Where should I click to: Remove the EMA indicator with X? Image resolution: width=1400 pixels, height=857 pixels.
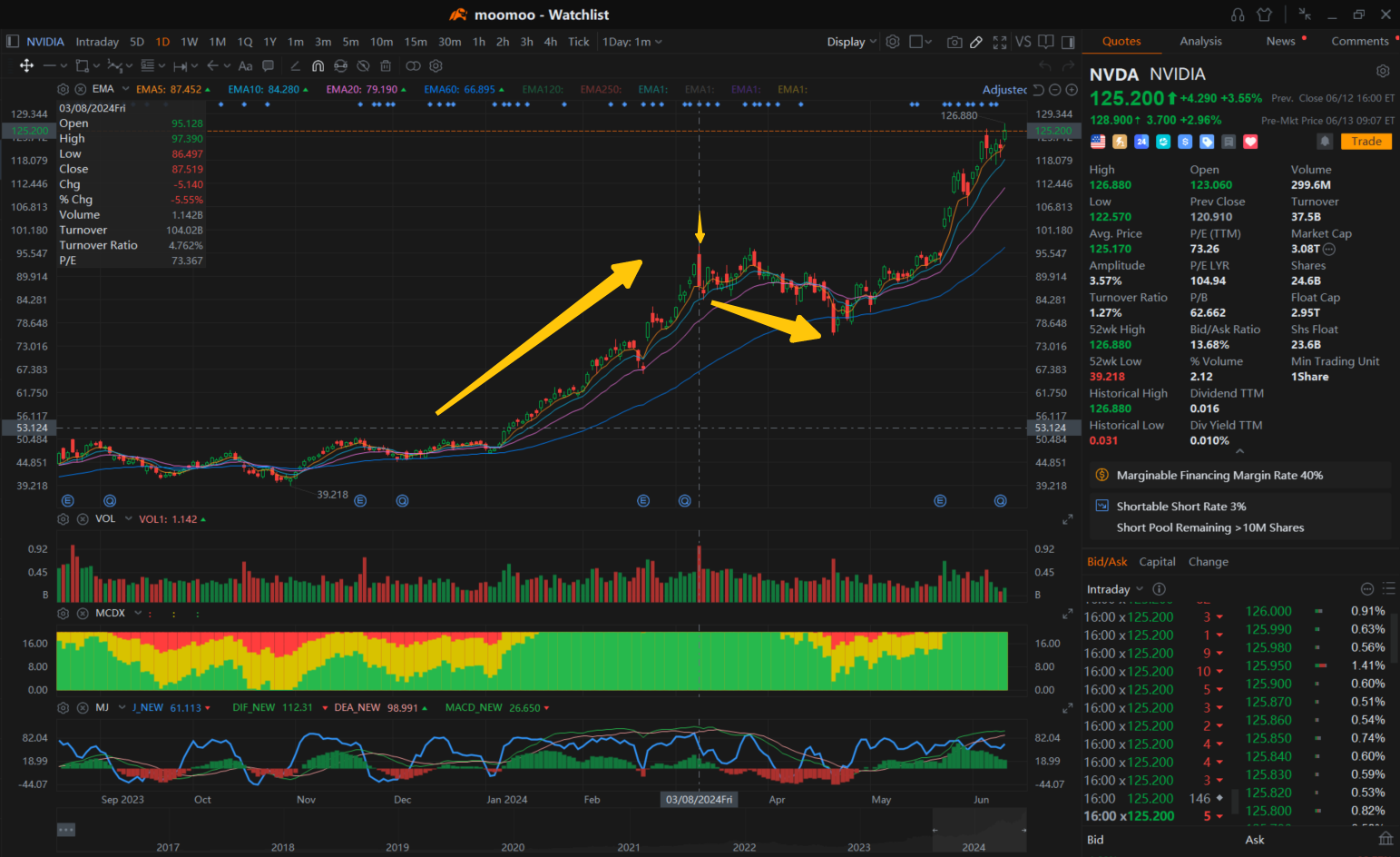80,89
